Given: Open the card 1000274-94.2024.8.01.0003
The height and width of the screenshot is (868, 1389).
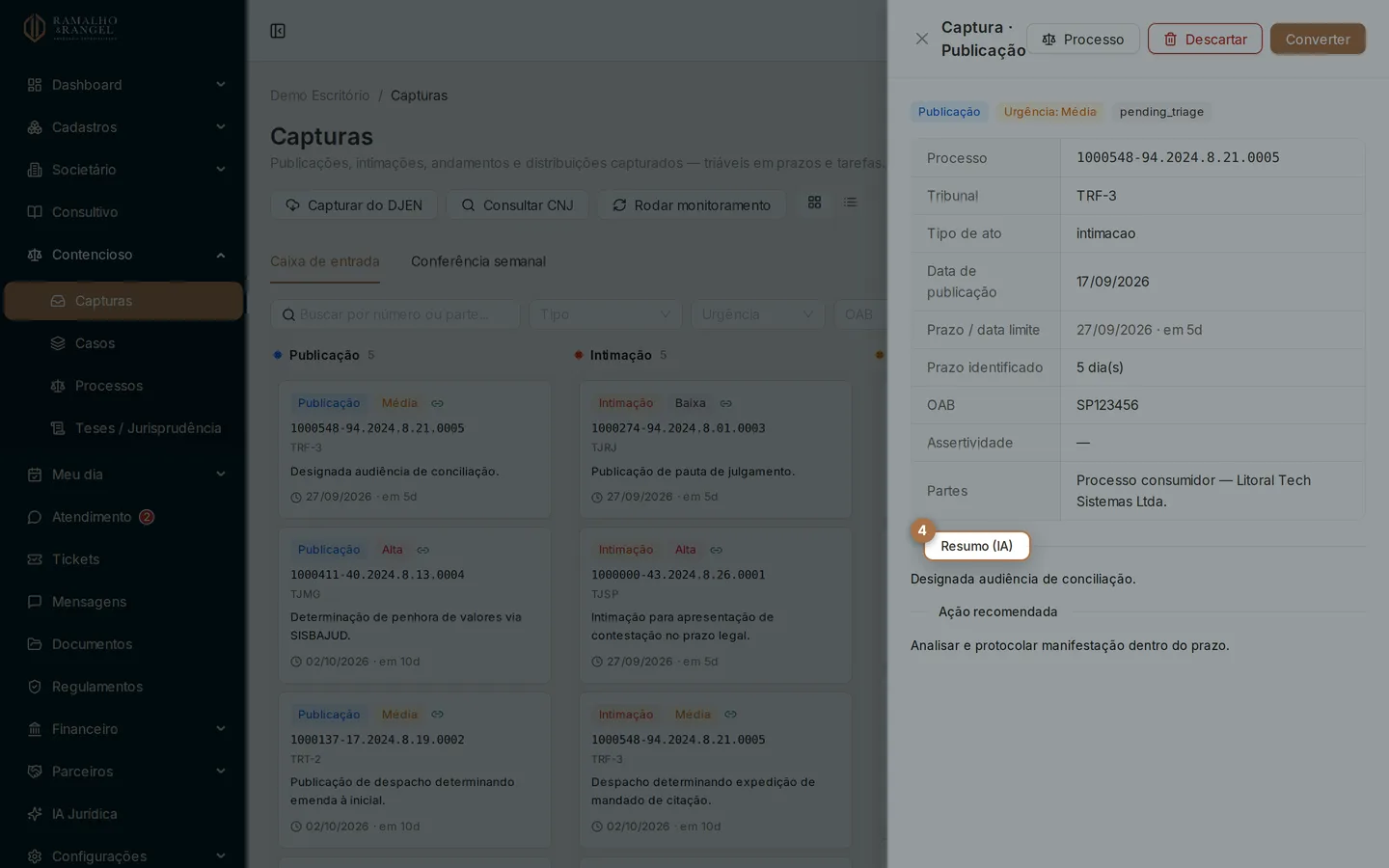Looking at the screenshot, I should pos(715,449).
